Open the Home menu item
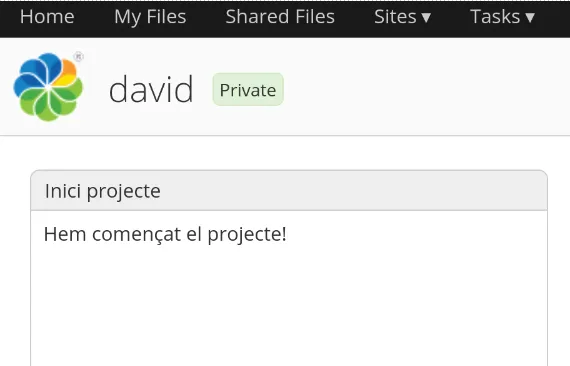The width and height of the screenshot is (570, 366). [x=47, y=17]
